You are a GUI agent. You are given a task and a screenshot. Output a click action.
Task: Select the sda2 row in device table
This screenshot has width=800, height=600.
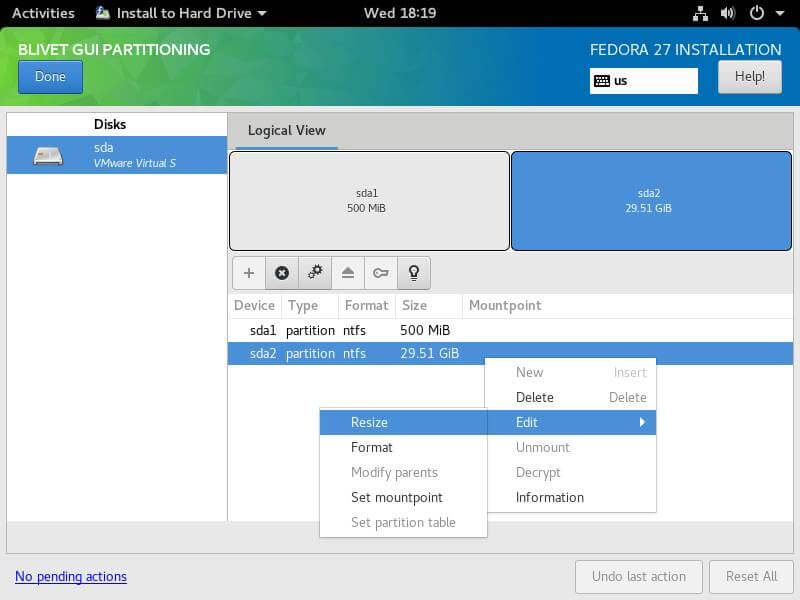click(510, 353)
